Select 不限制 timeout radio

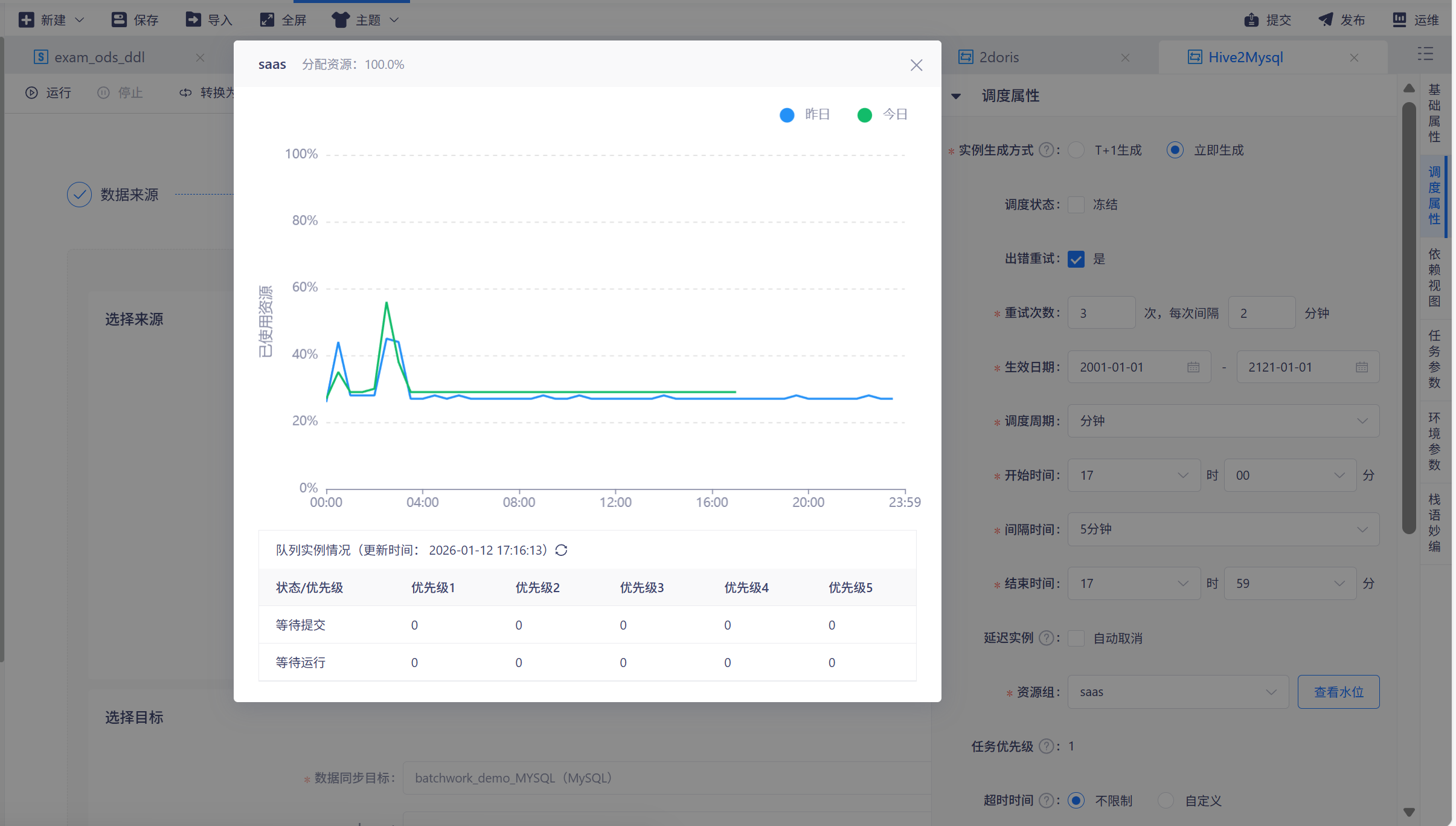[1076, 801]
